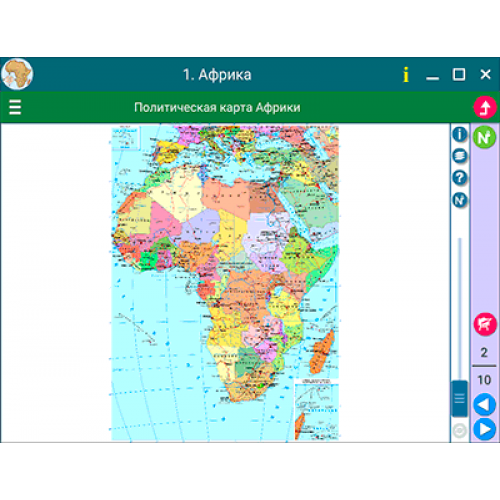Click the title Политическая карта Африки
500x500 pixels.
pyautogui.click(x=217, y=107)
